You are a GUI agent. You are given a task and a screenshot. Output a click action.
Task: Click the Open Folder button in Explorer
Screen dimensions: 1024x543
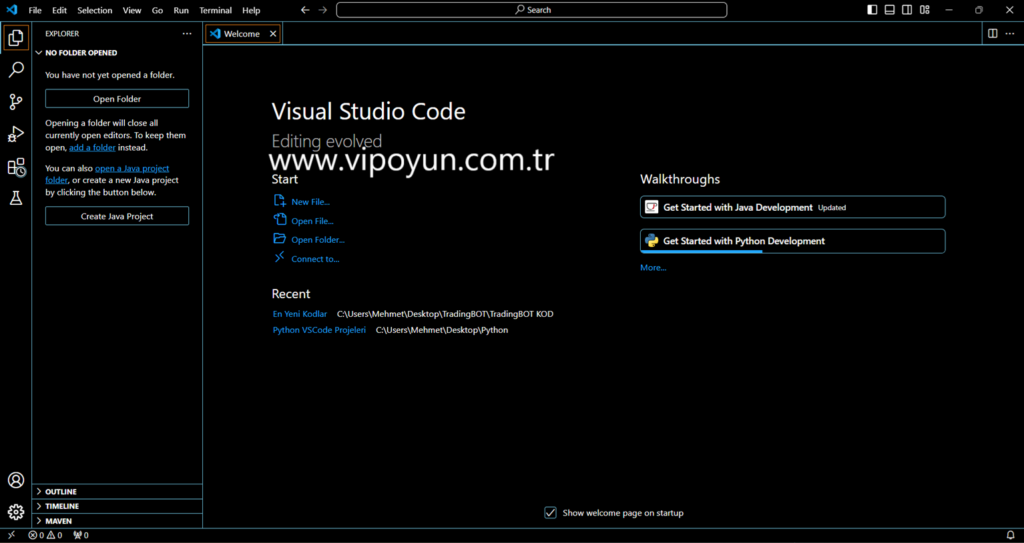click(117, 99)
